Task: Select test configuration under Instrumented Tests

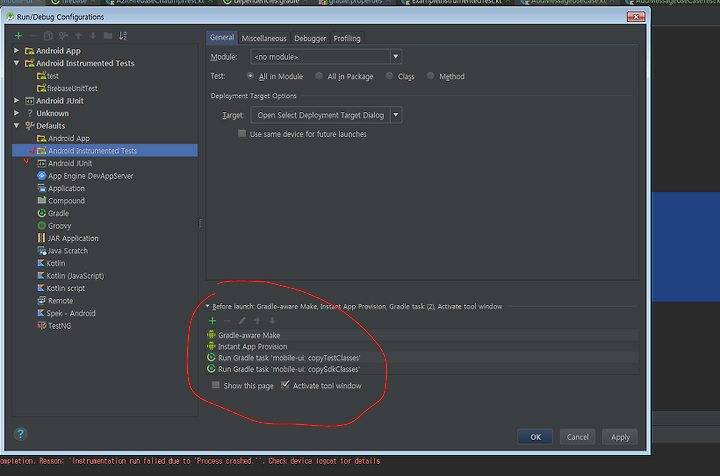Action: tap(48, 76)
